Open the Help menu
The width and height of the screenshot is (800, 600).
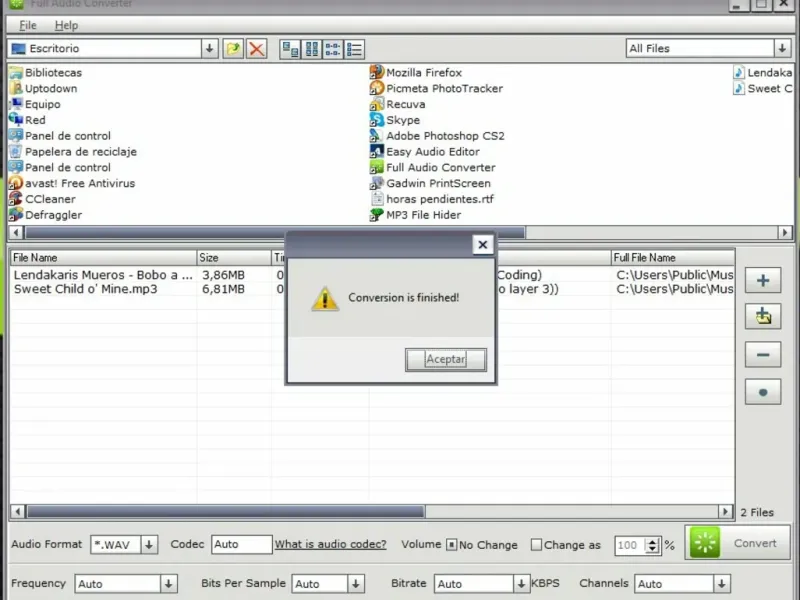[66, 25]
